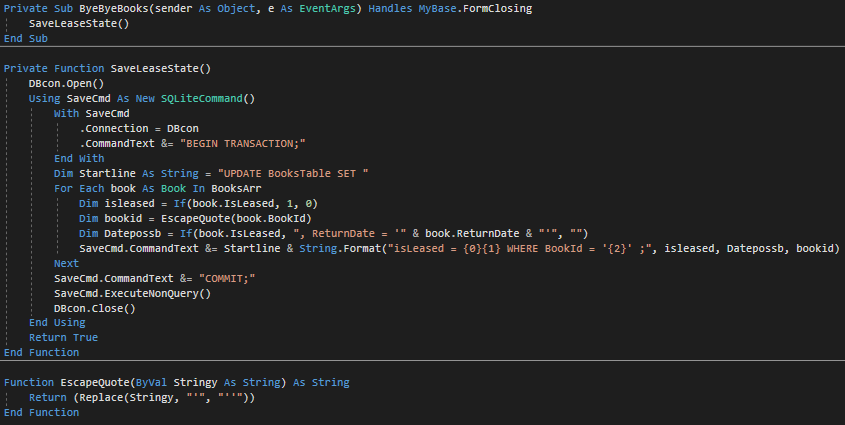Screen dimensions: 845x425
Task: Click the 'Dim isleased' variable
Action: click(129, 204)
